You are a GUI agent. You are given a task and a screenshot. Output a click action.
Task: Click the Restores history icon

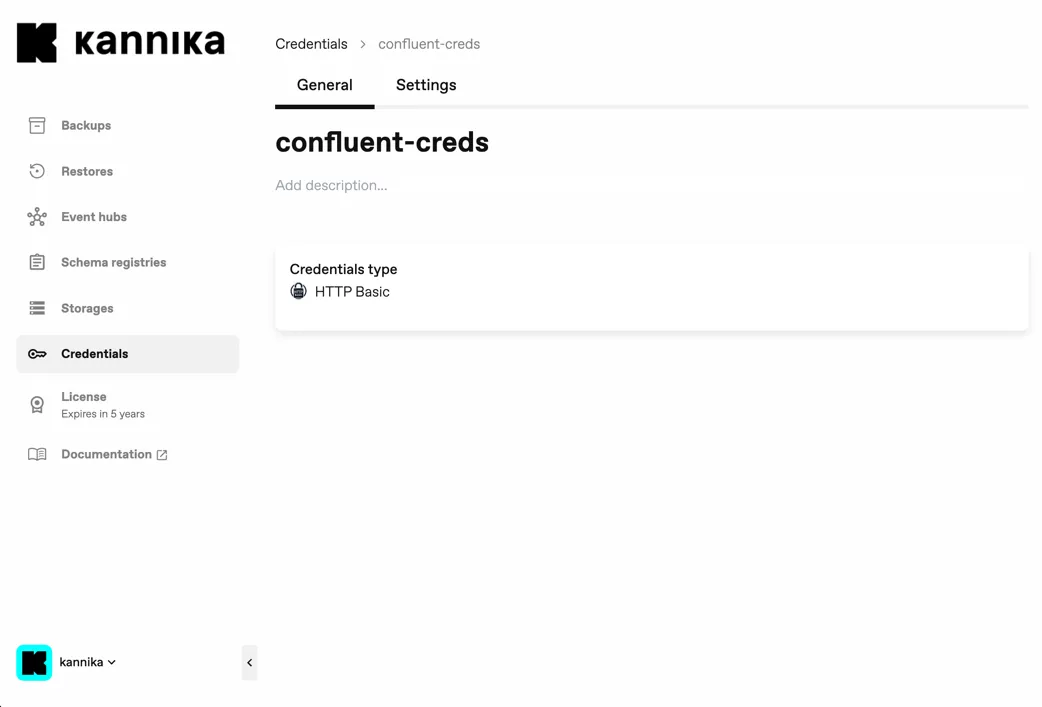point(37,171)
